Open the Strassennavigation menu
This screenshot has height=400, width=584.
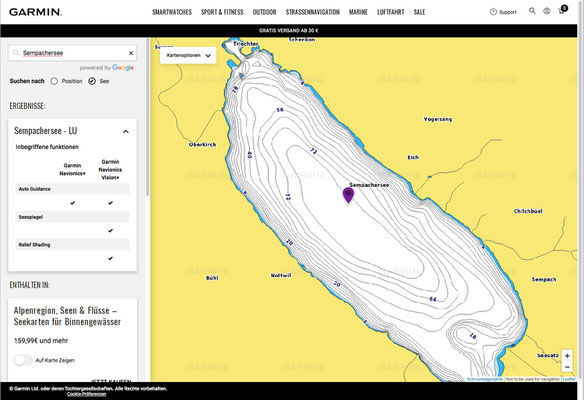click(312, 12)
